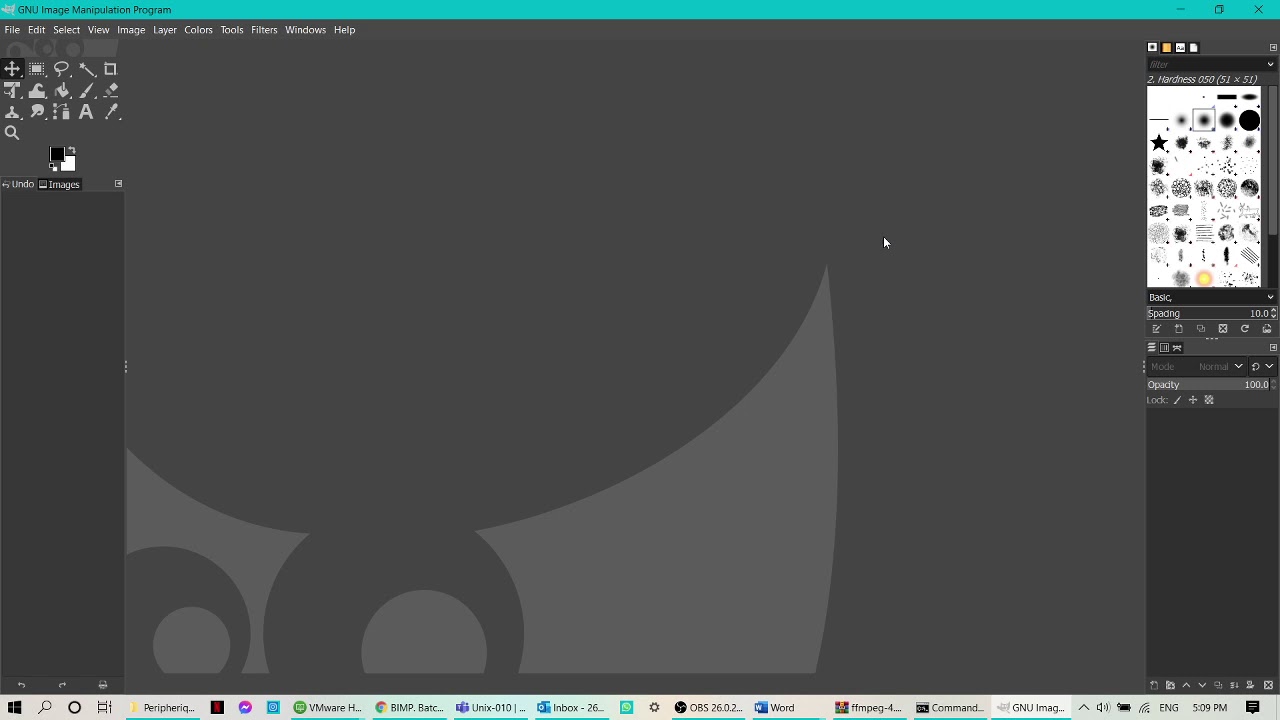Click the Spacing stepper arrows
1280x720 pixels.
coord(1274,313)
